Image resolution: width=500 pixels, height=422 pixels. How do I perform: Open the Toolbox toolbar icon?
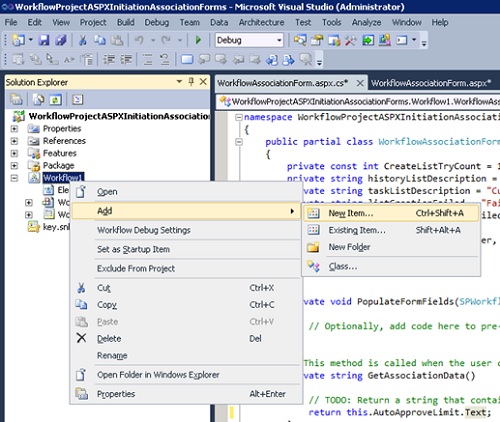click(350, 40)
